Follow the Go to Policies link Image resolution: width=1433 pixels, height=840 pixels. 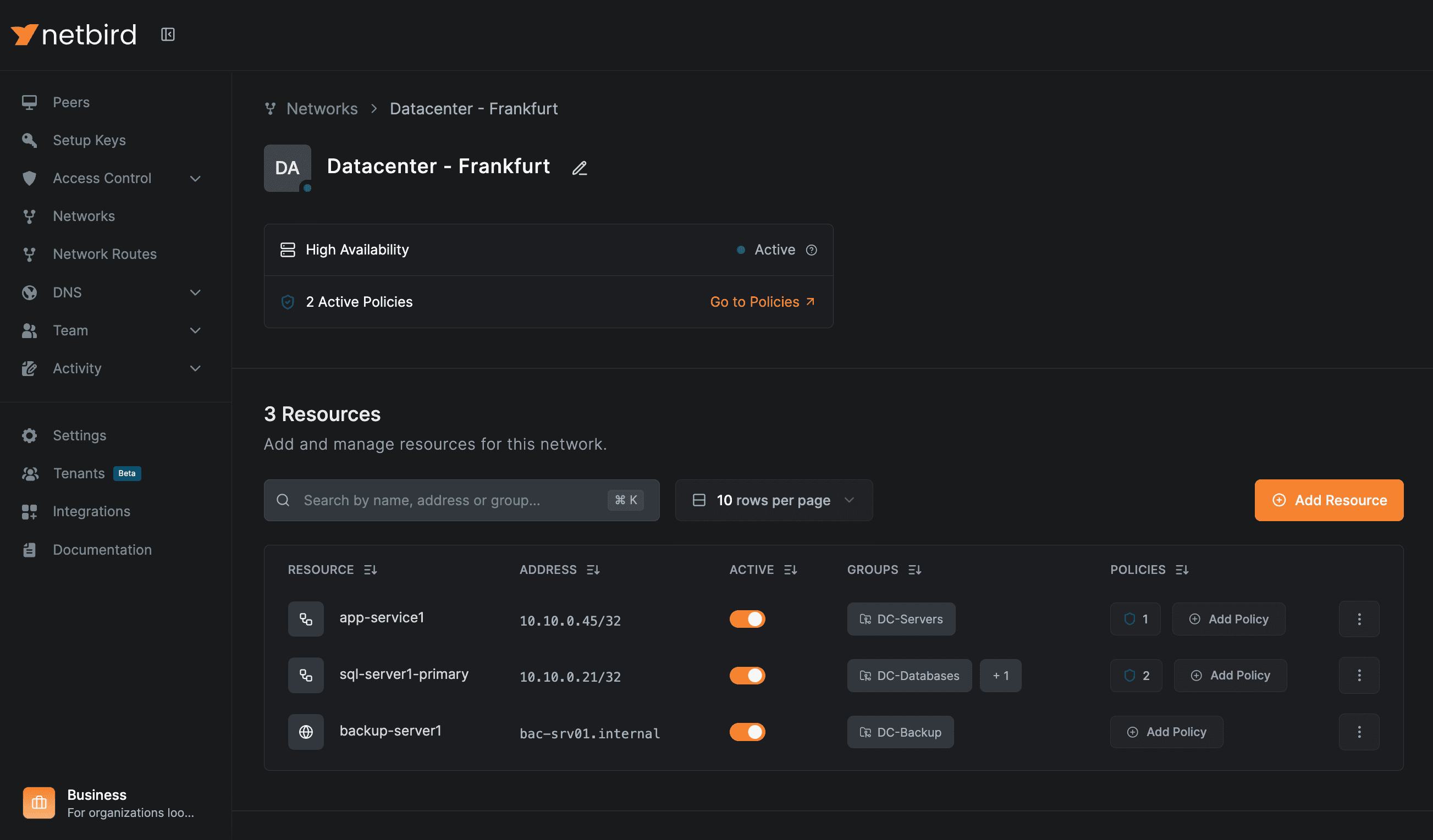[x=762, y=302]
